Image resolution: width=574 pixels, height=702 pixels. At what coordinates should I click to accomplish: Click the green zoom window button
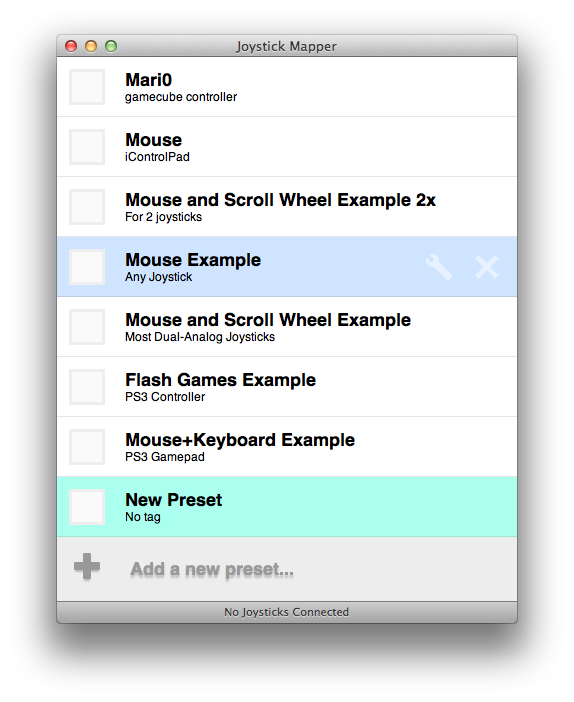pyautogui.click(x=111, y=46)
